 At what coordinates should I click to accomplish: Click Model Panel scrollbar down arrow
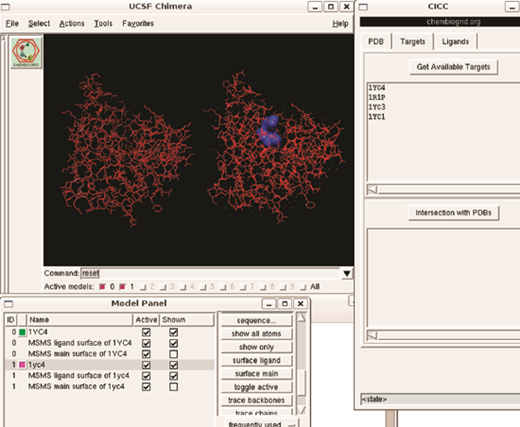pyautogui.click(x=301, y=410)
